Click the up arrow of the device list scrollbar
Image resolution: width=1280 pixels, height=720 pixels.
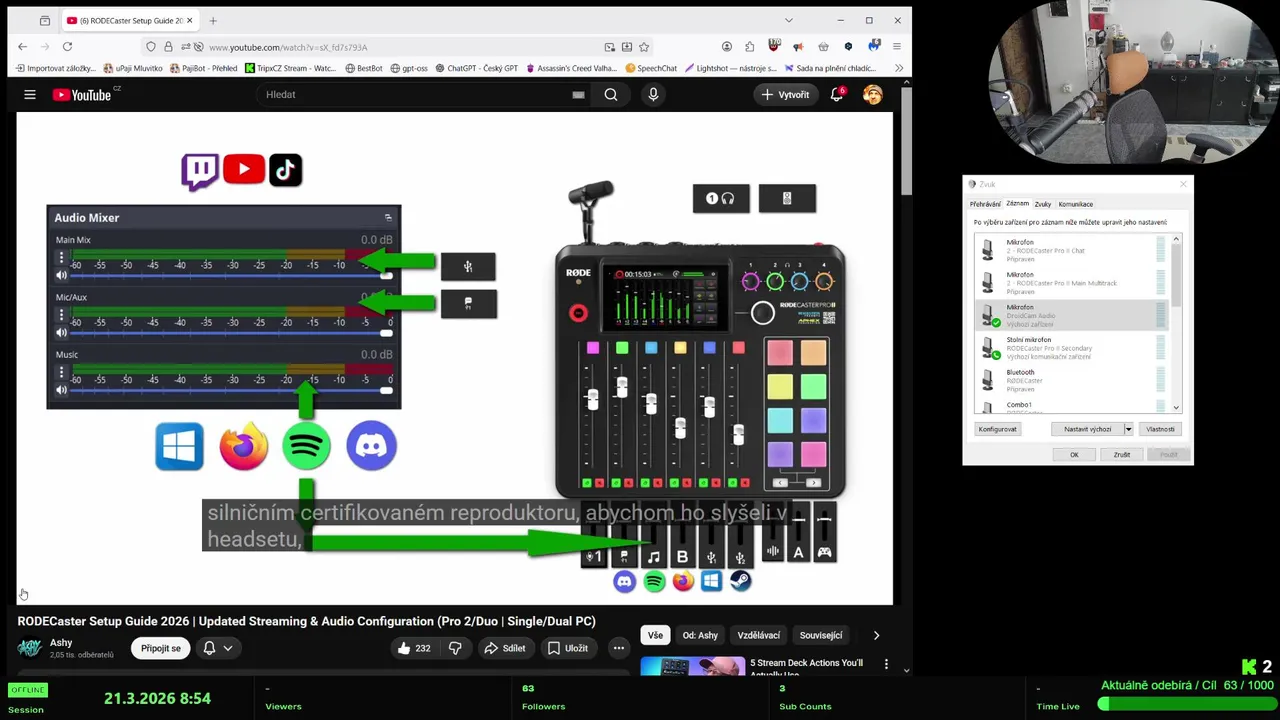click(1176, 239)
